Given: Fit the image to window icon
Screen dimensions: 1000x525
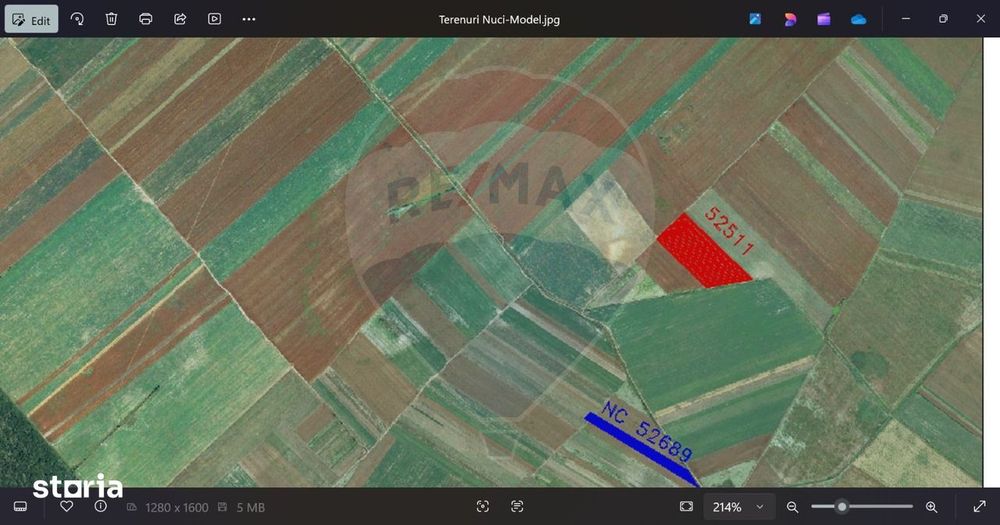Looking at the screenshot, I should point(686,507).
